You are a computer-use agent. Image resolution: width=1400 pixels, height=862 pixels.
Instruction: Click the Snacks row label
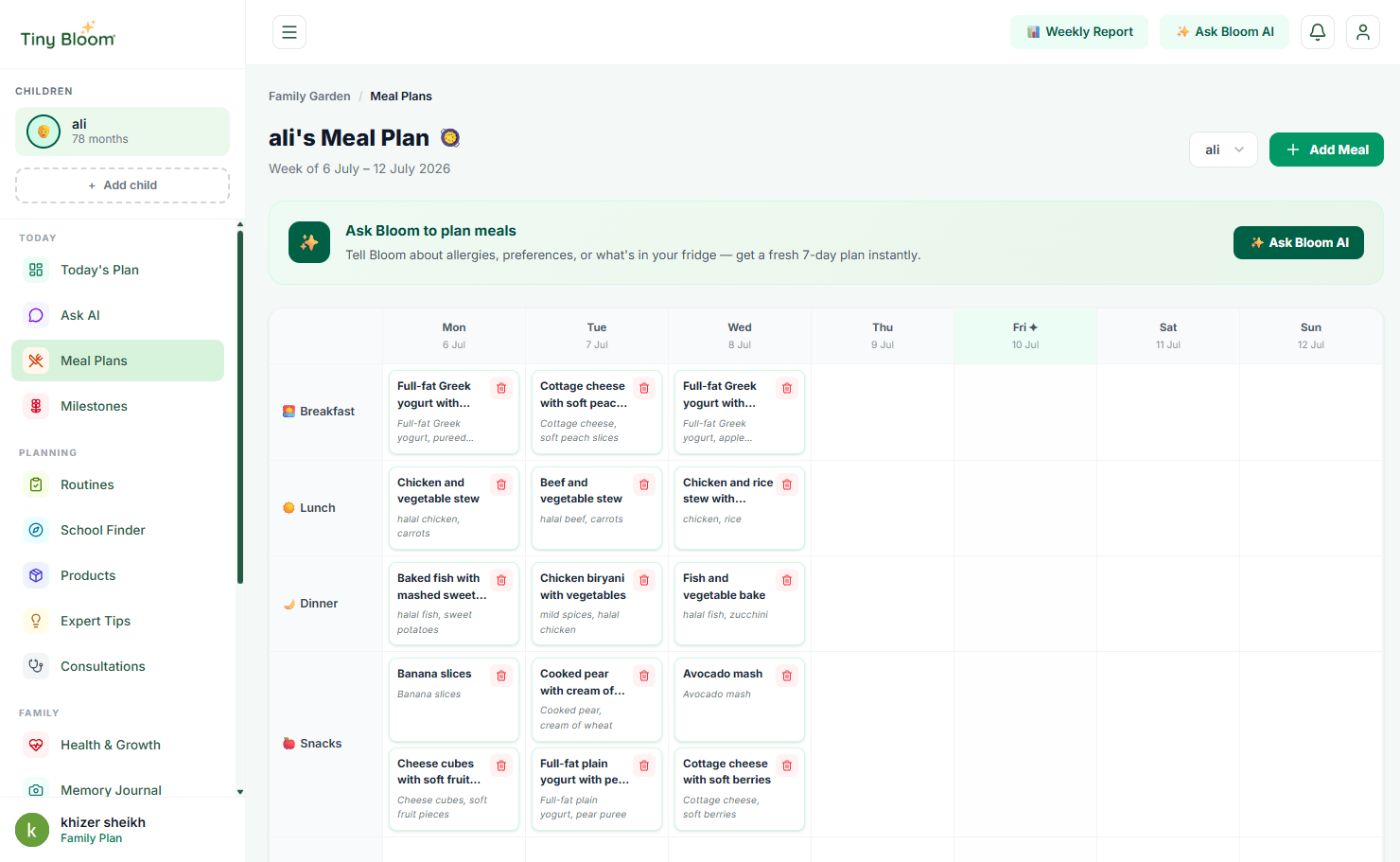coord(312,744)
